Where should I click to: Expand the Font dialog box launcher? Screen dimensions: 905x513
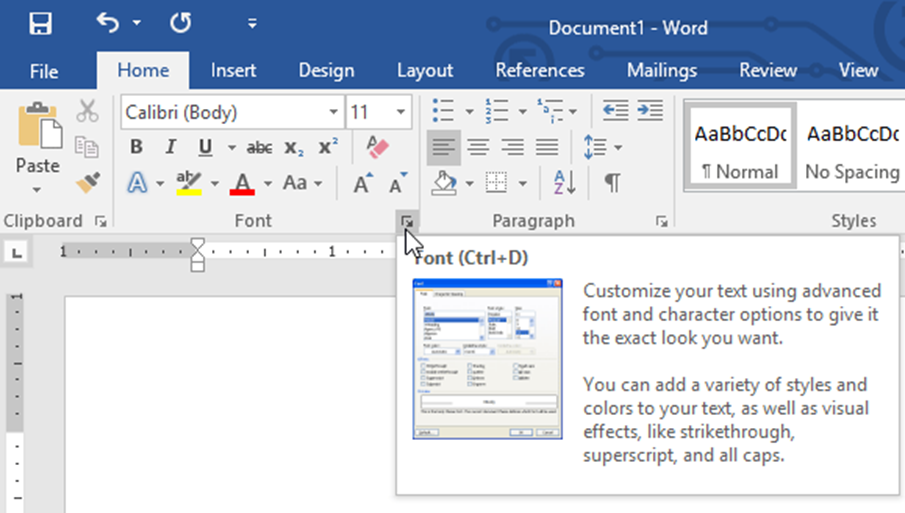[406, 221]
